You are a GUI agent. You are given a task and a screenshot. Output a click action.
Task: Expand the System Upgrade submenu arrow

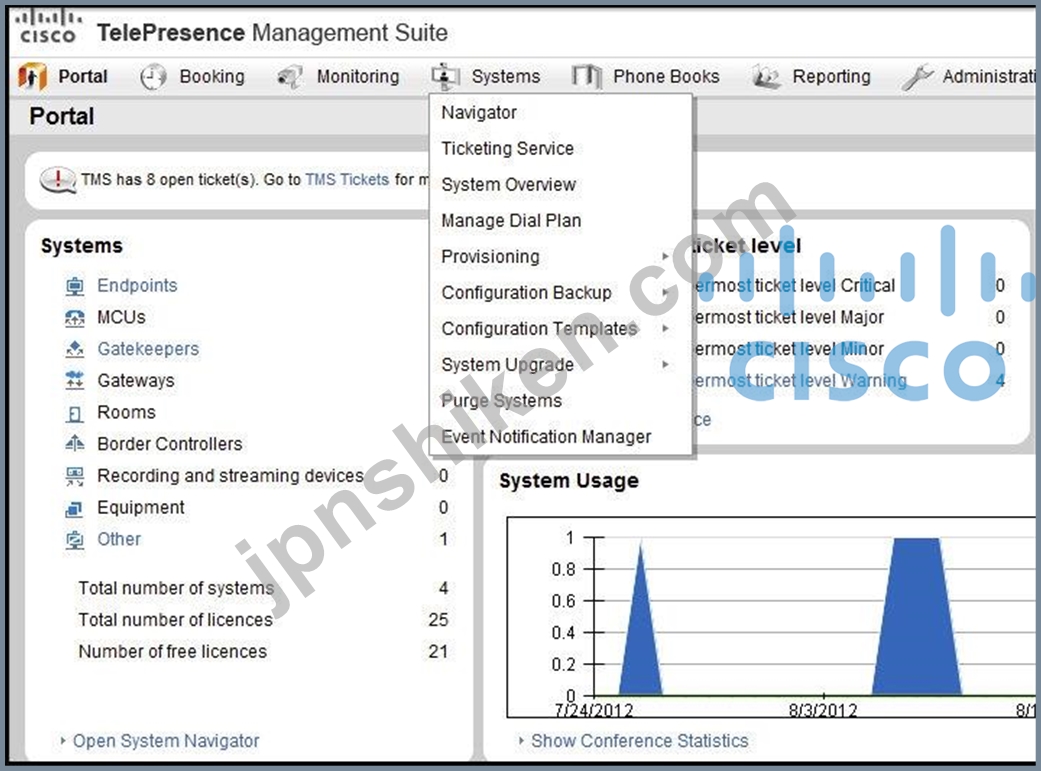pos(665,364)
